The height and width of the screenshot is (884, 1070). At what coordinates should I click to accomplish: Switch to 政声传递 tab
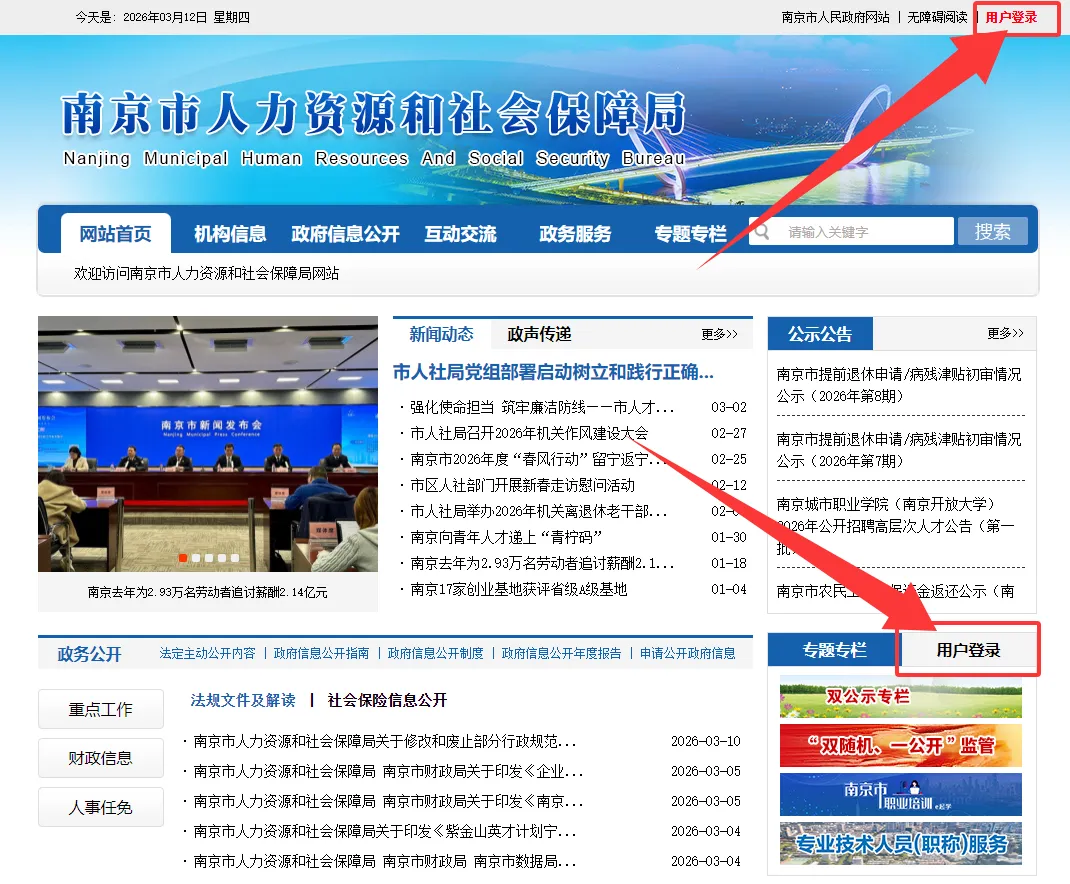[x=539, y=334]
